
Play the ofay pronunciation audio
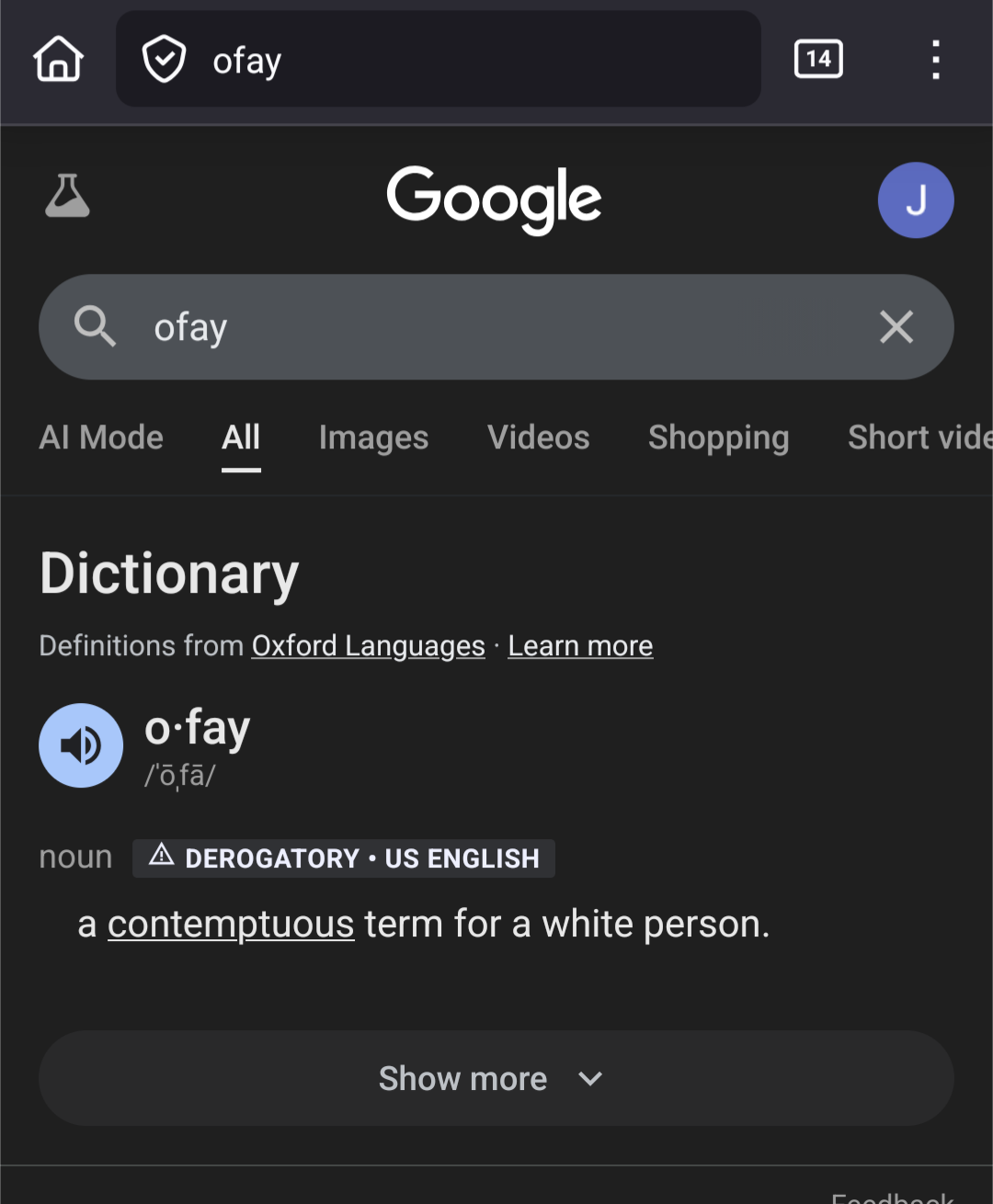pyautogui.click(x=81, y=745)
